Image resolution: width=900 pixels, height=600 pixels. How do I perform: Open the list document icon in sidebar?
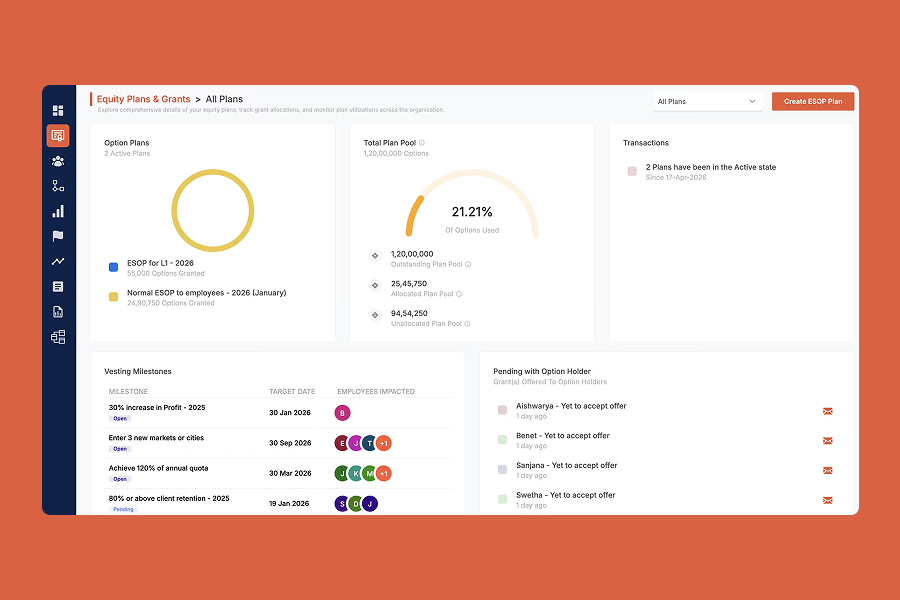coord(58,287)
